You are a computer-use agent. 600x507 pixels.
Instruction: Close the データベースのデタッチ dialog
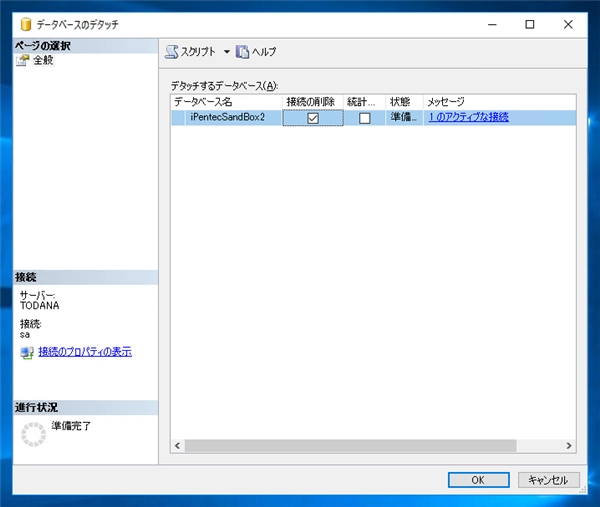(568, 24)
